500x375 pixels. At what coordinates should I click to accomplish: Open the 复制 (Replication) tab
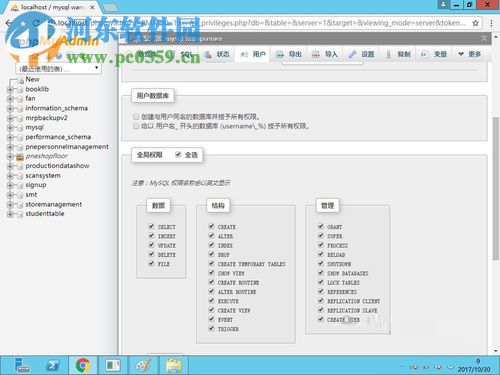(x=398, y=54)
